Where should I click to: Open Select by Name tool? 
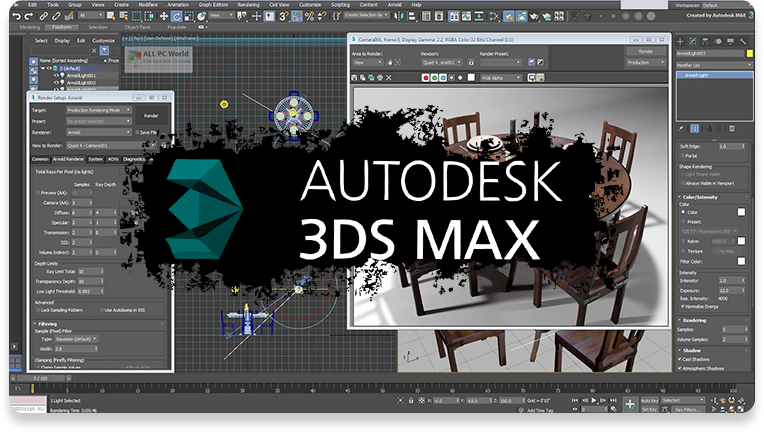(x=124, y=17)
